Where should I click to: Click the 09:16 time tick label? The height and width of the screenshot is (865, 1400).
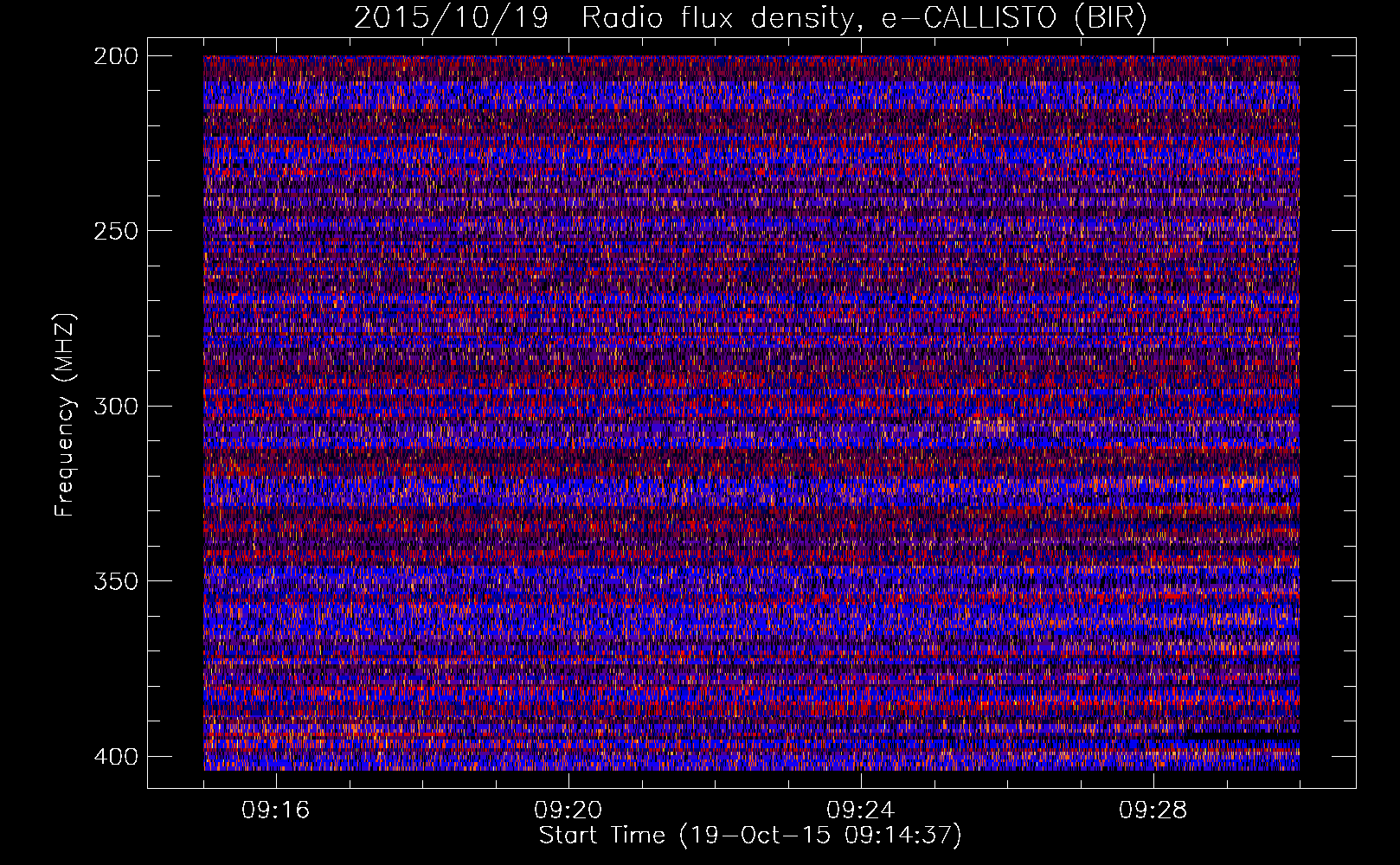(x=275, y=810)
